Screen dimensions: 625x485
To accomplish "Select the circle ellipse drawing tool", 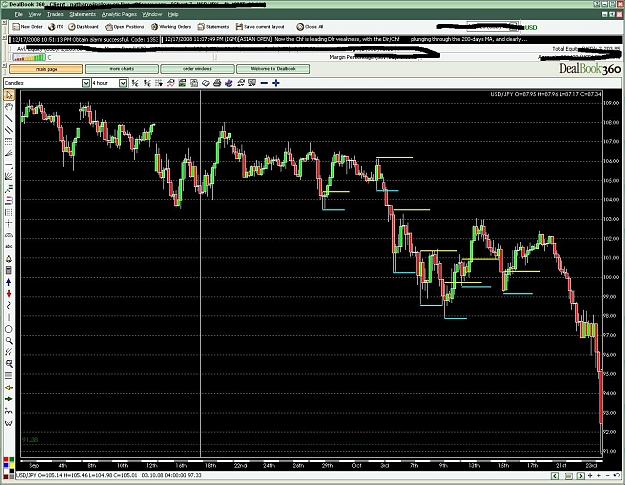I will pyautogui.click(x=9, y=329).
